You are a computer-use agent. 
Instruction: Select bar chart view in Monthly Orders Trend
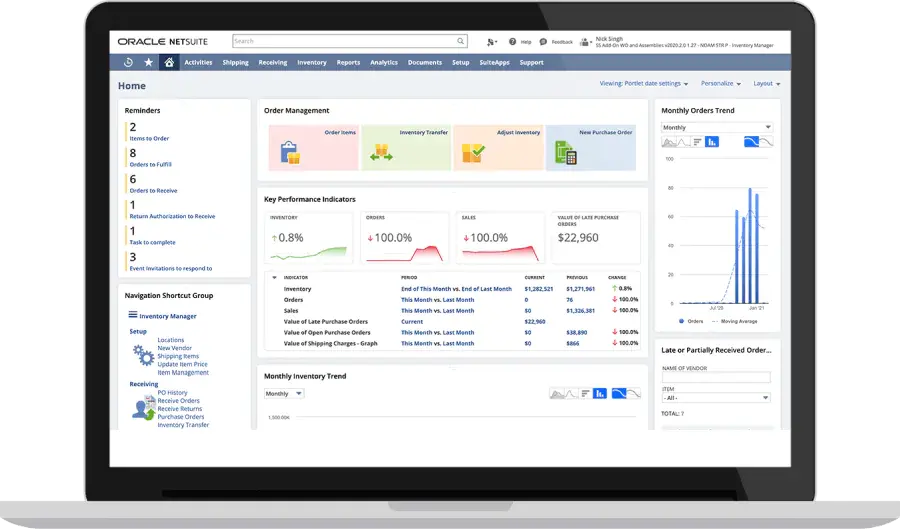point(712,142)
